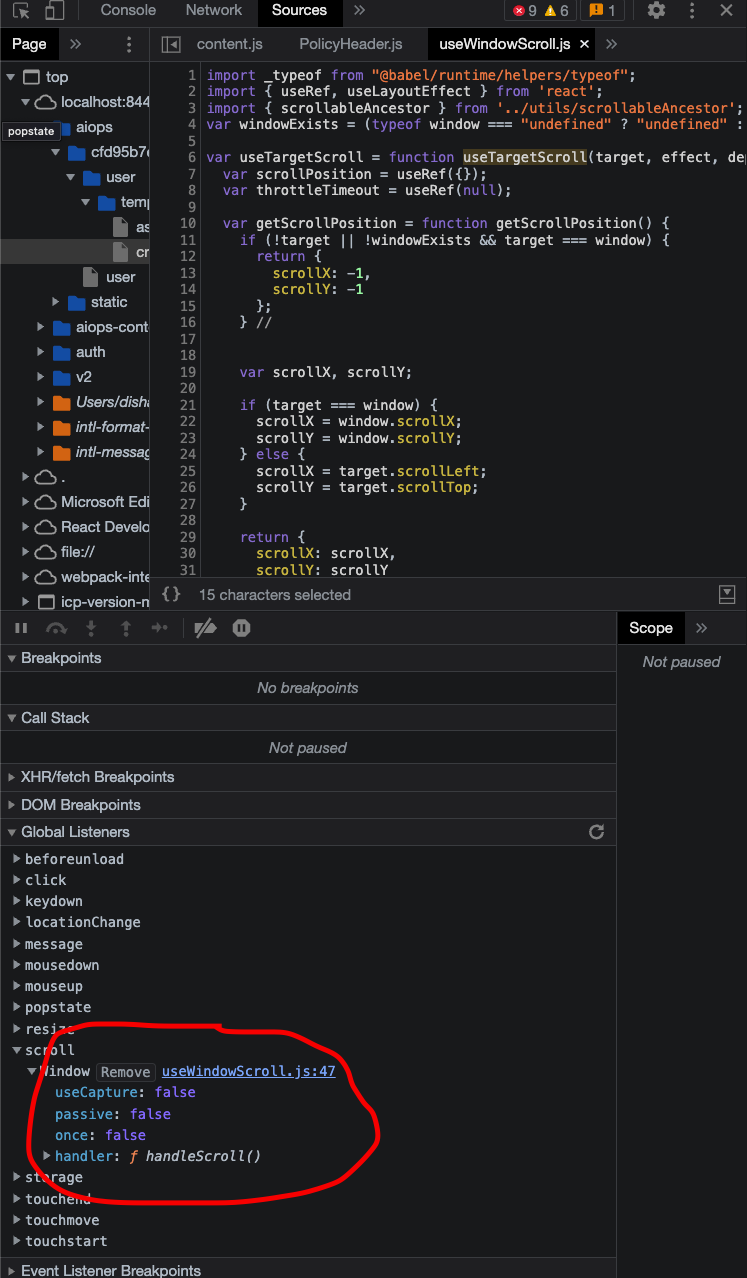This screenshot has height=1278, width=747.
Task: Click Remove next to the window scroll listener
Action: (125, 1071)
